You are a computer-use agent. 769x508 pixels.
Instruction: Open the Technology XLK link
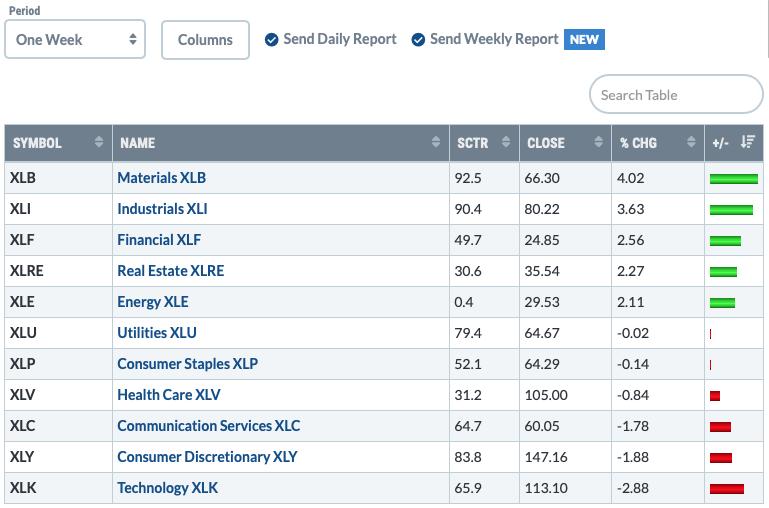click(x=167, y=488)
